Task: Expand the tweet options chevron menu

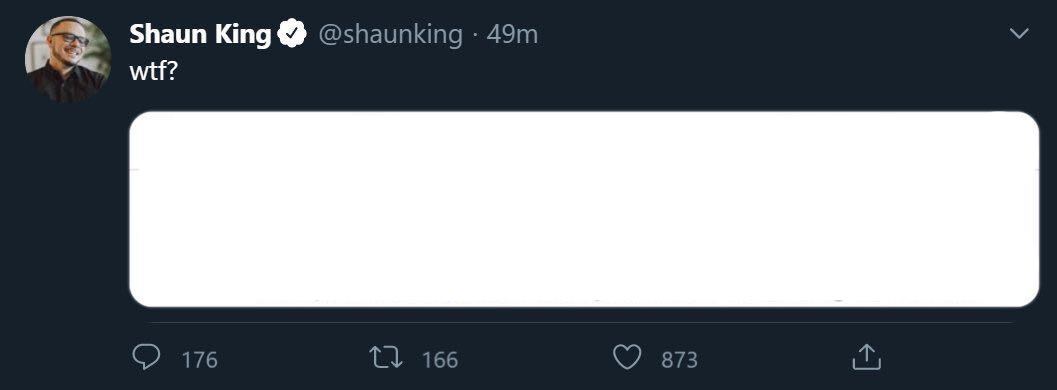Action: coord(1019,34)
